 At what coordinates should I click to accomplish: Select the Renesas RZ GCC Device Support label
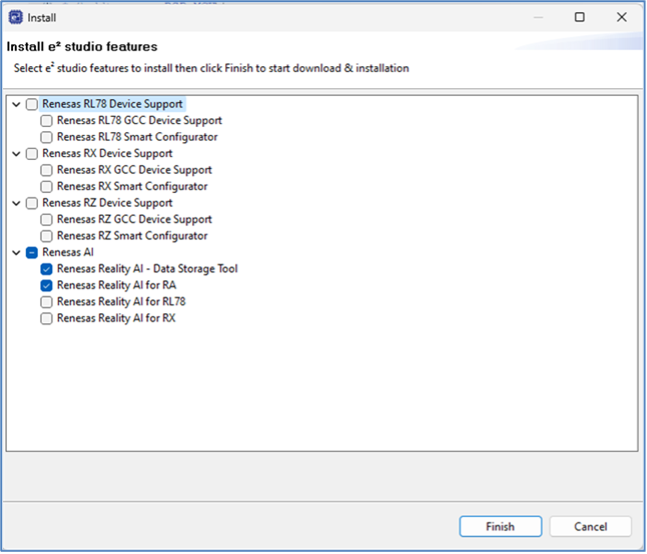[134, 220]
